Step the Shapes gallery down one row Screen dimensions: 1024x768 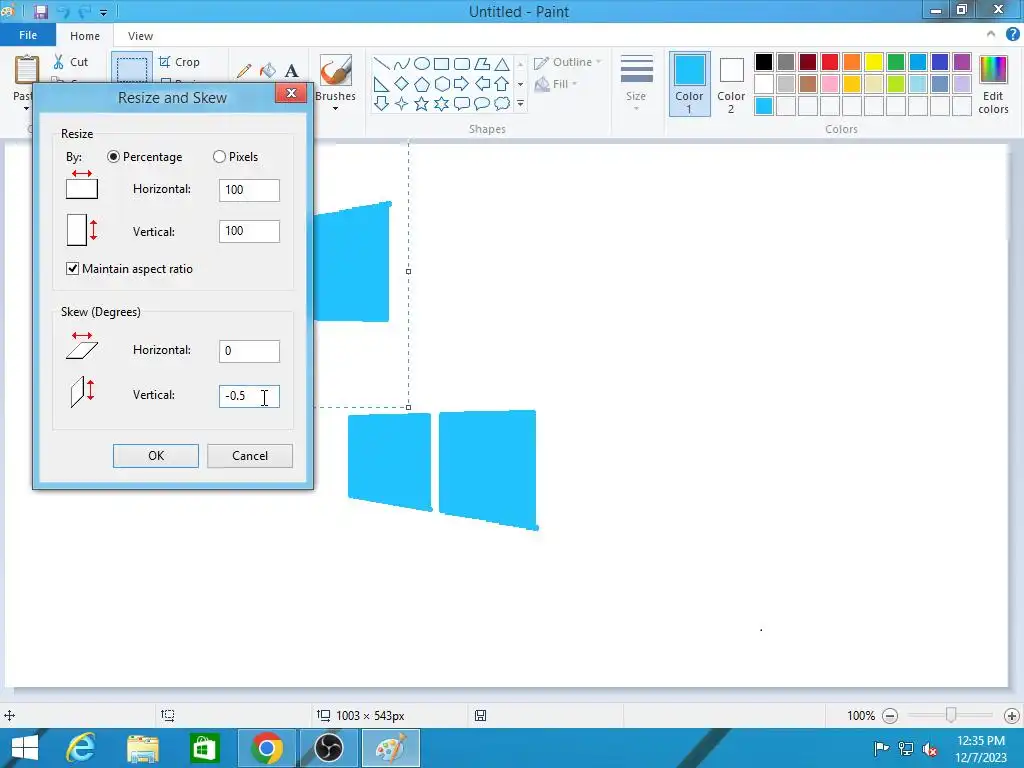(520, 84)
